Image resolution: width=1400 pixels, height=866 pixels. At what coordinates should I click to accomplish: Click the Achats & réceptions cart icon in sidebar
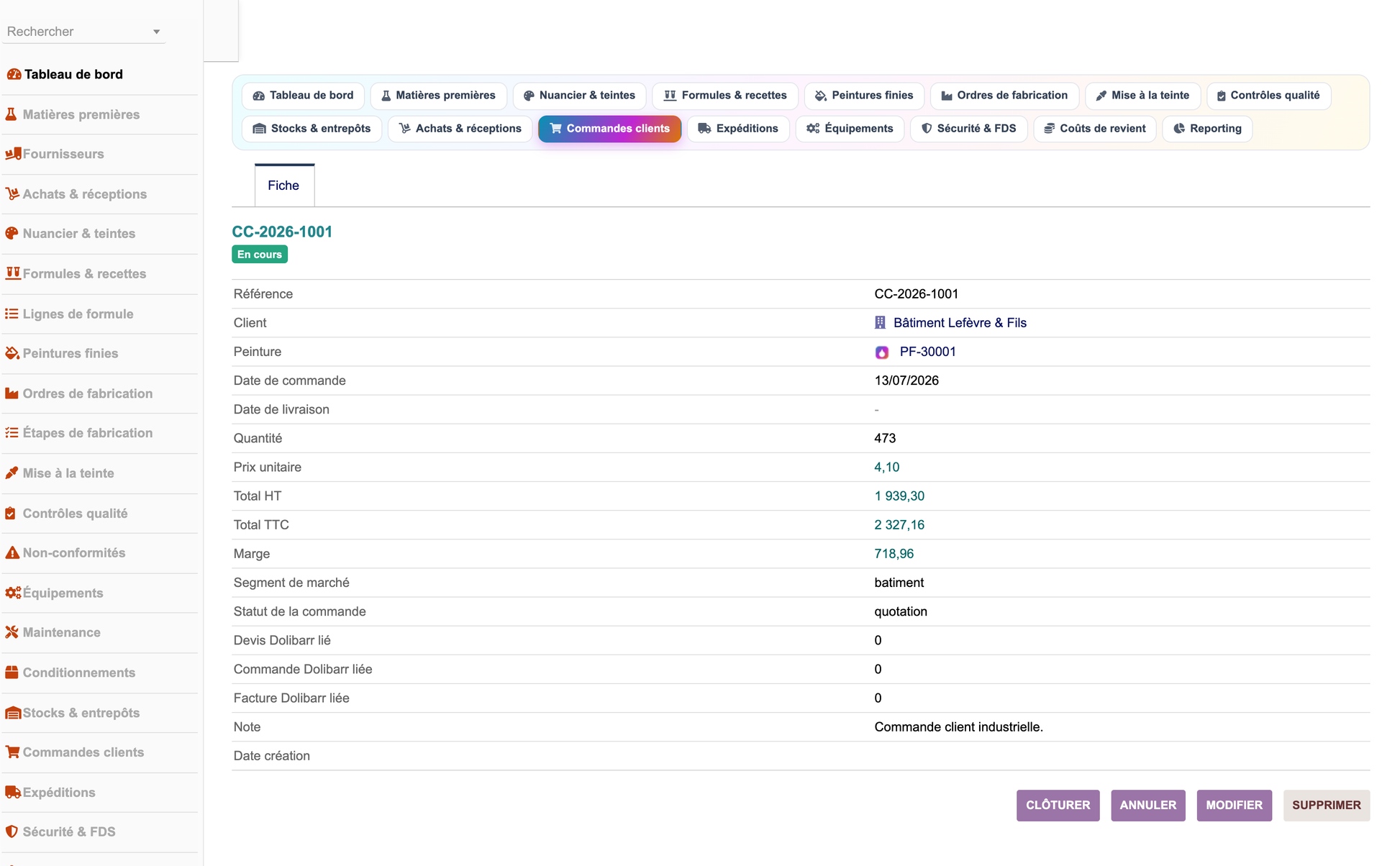12,194
